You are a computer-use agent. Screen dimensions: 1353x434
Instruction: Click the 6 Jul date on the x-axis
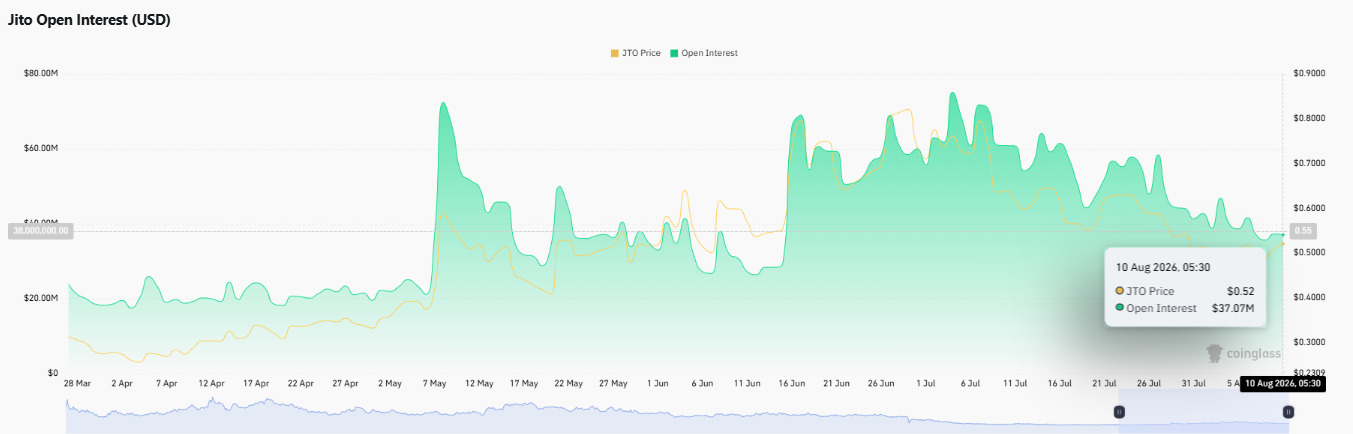(x=970, y=383)
